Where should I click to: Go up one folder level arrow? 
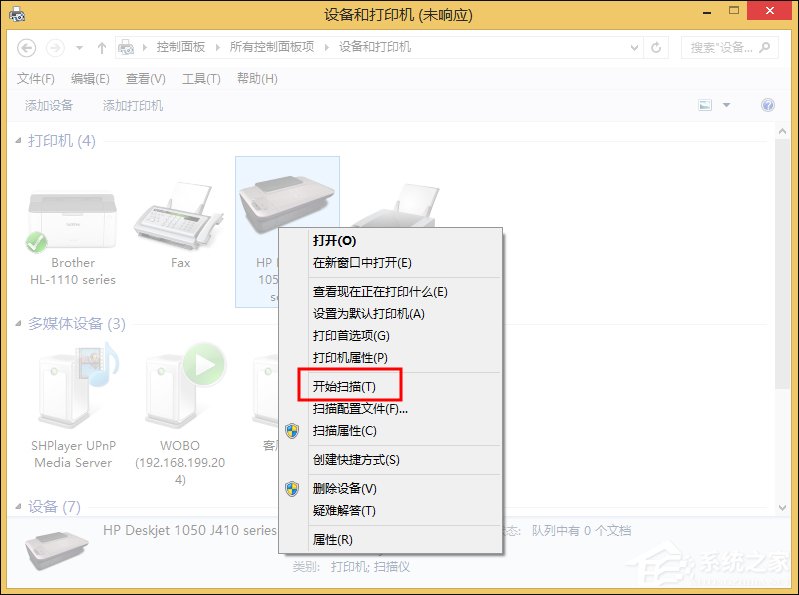pyautogui.click(x=102, y=47)
